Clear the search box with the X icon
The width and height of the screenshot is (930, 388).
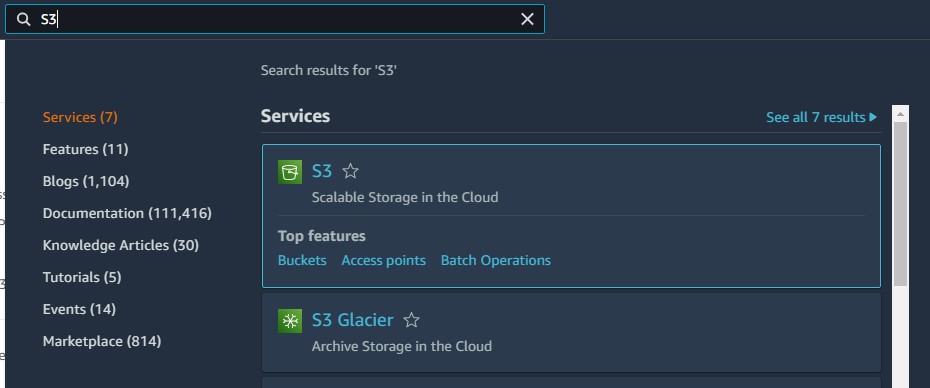coord(527,19)
